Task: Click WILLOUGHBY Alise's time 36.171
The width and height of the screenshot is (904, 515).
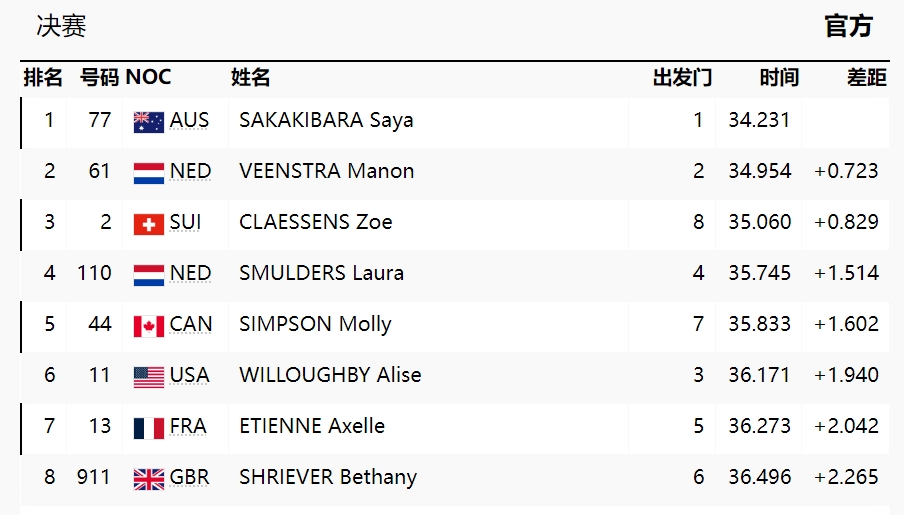Action: 759,376
